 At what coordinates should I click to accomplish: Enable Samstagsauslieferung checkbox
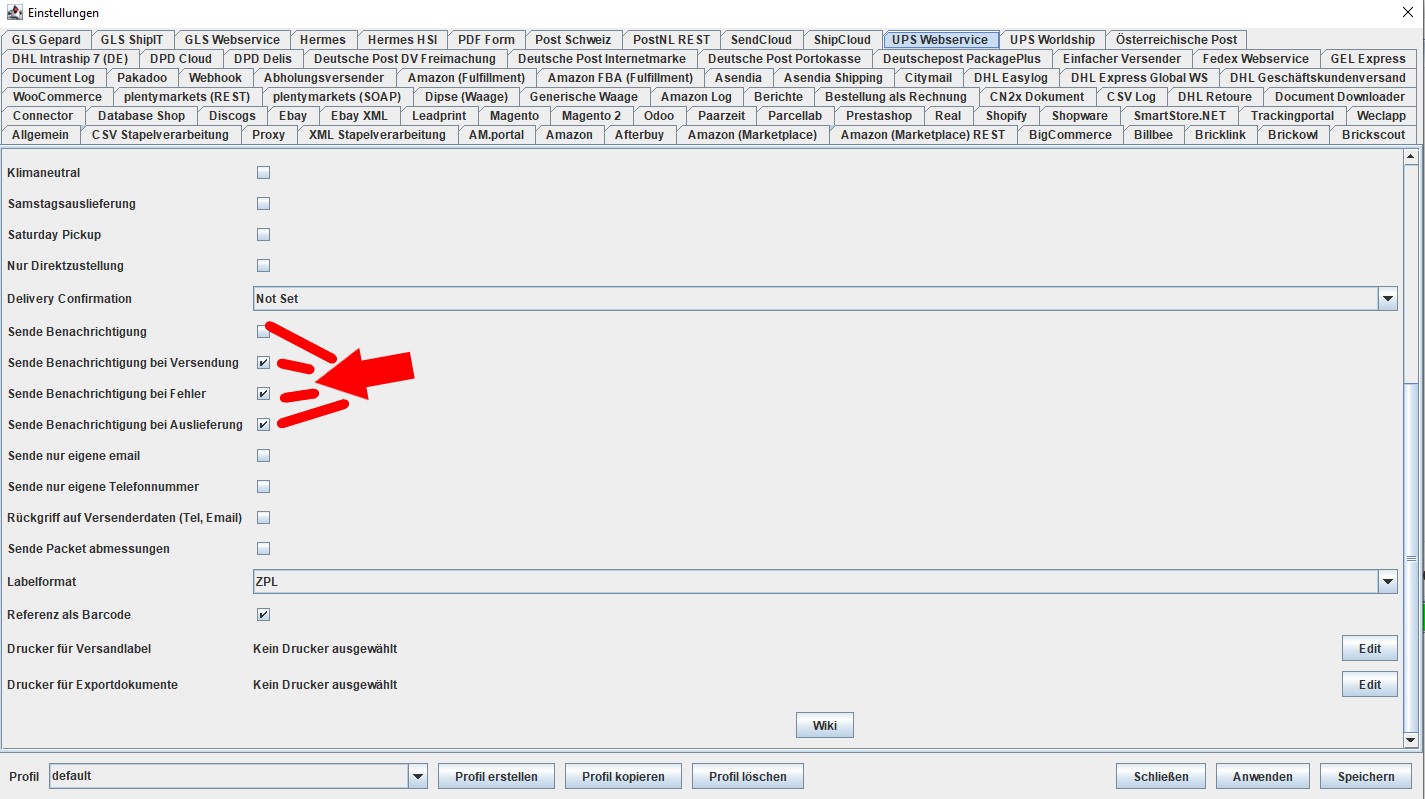[264, 204]
